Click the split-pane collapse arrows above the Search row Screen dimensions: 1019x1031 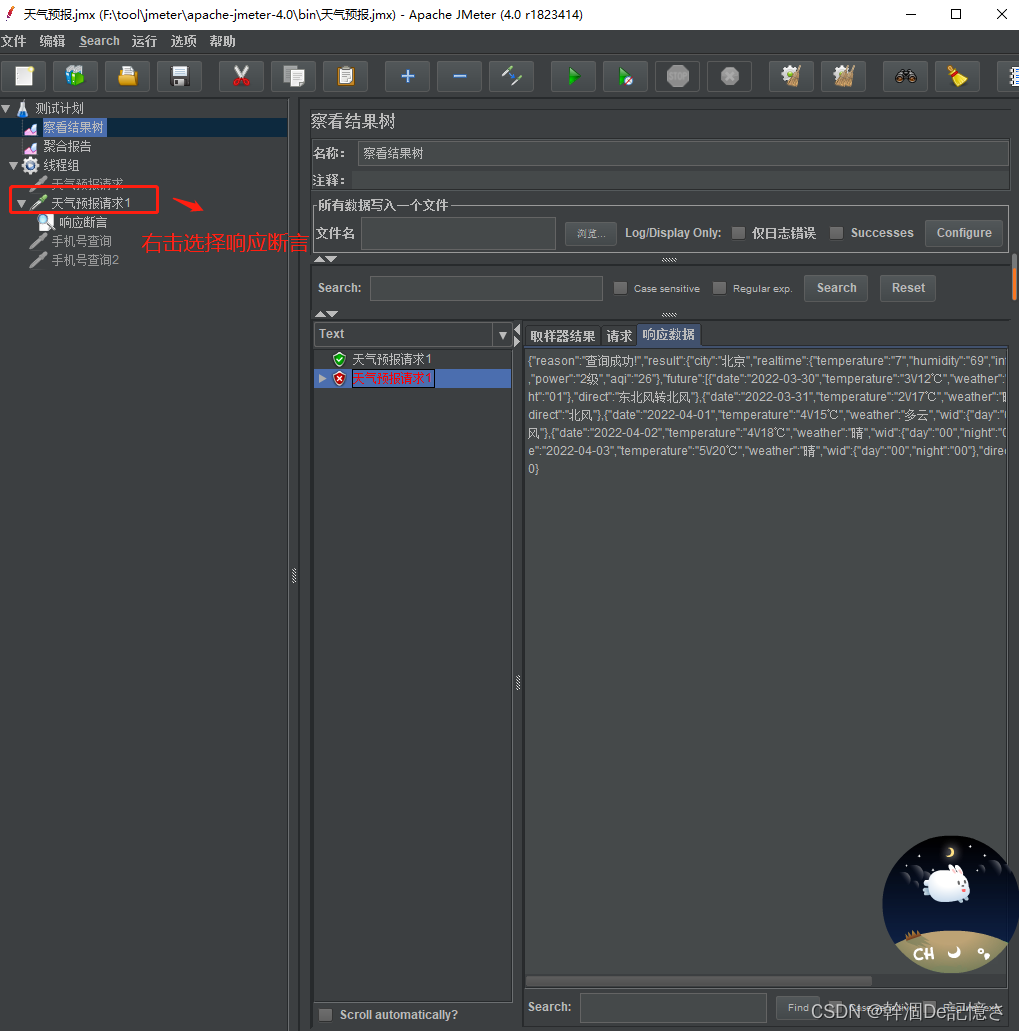(325, 259)
